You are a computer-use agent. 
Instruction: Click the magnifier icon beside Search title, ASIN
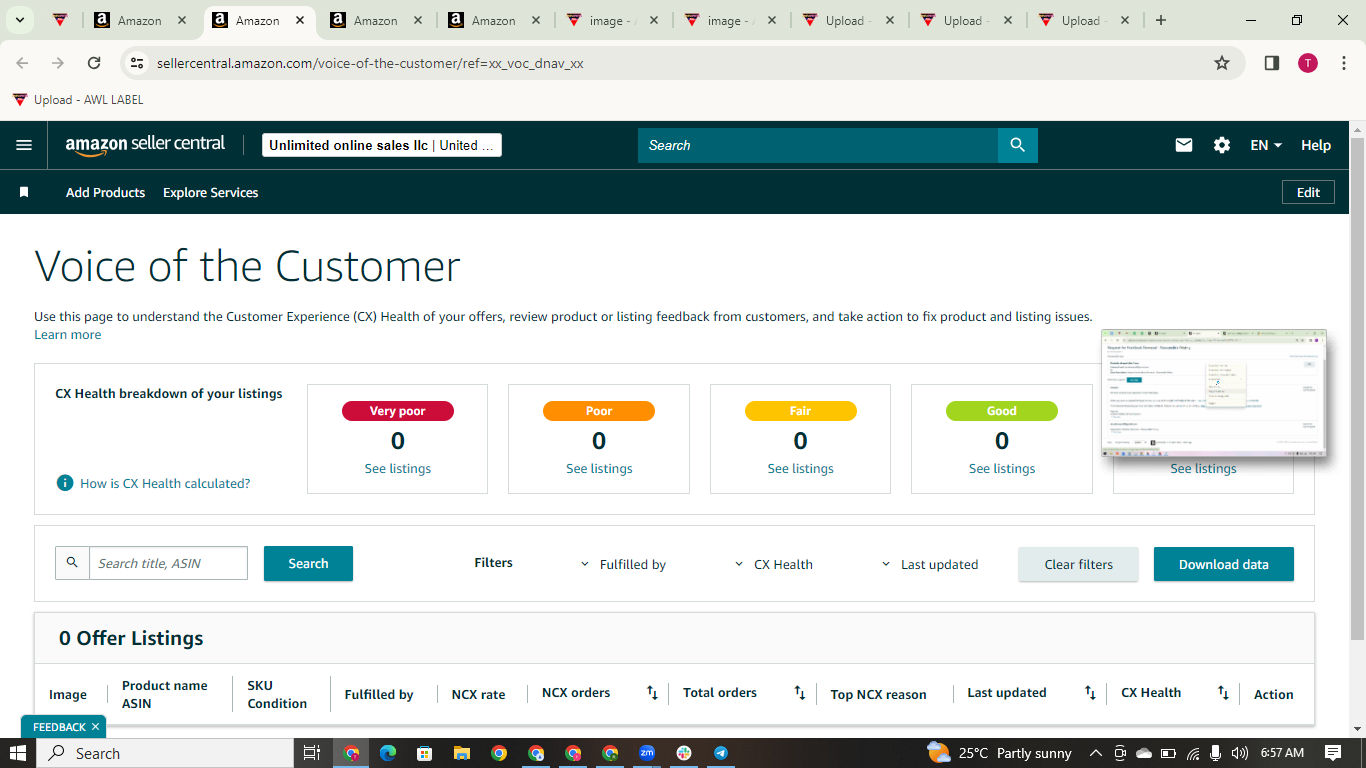[x=72, y=563]
